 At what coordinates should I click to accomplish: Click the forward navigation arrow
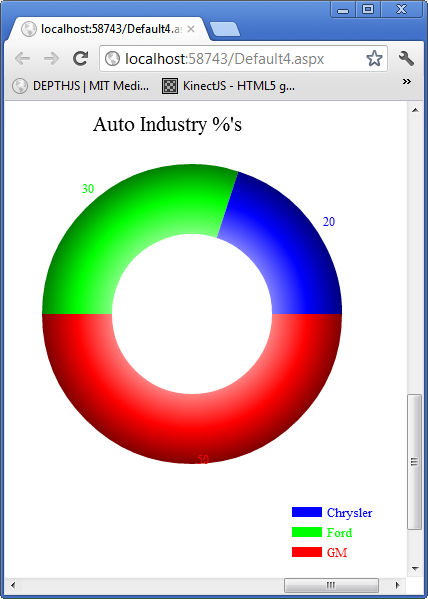click(x=51, y=59)
